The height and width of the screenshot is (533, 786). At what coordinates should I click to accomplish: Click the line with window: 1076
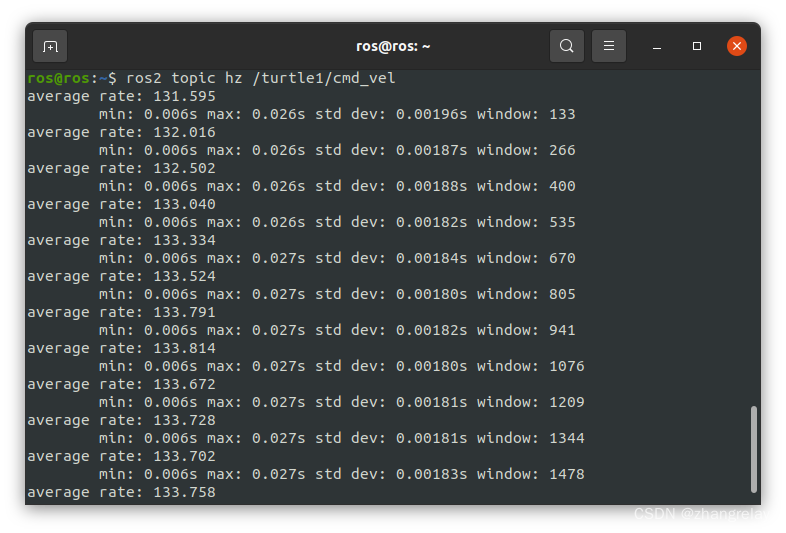341,367
